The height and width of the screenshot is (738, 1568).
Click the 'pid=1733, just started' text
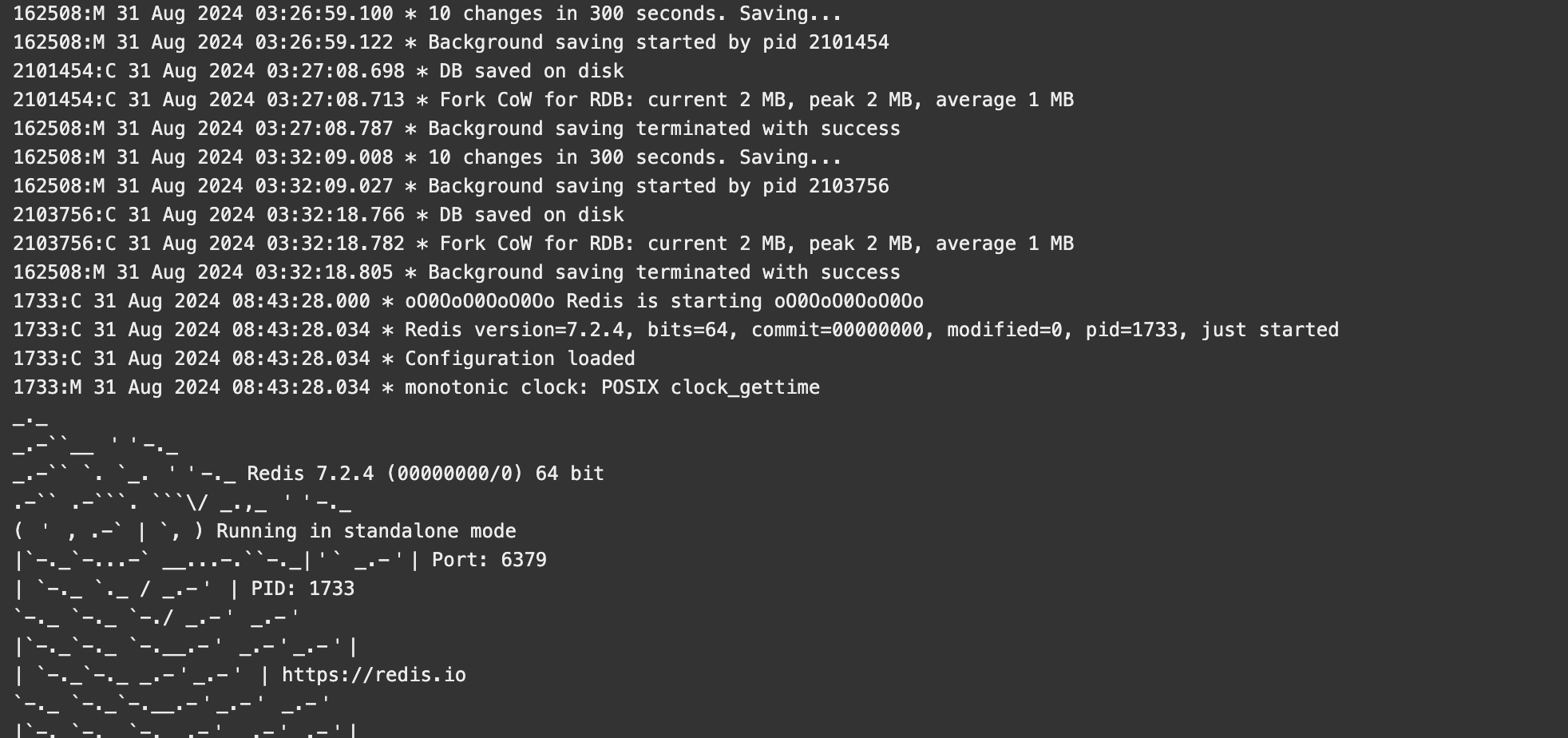point(1212,330)
